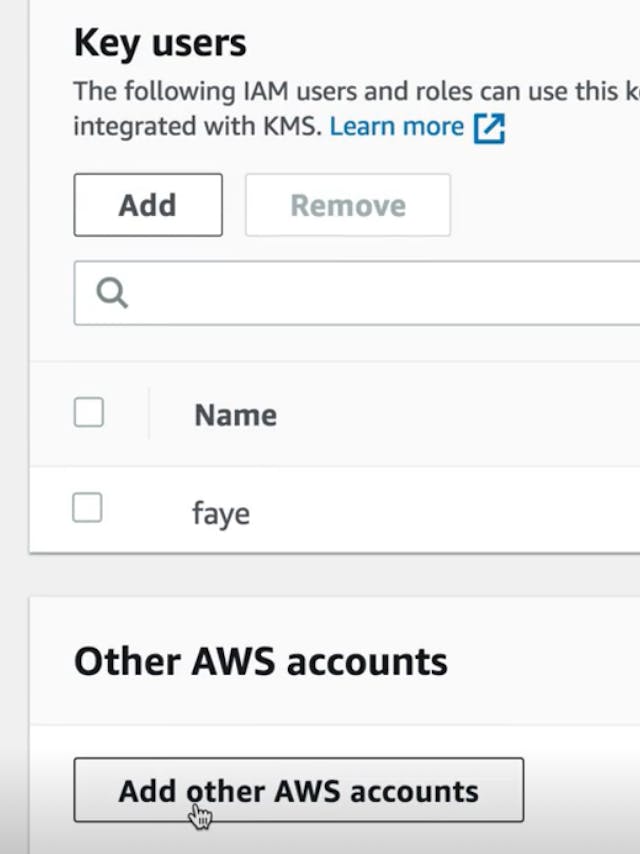Toggle the select-all checkbox in the table header
640x854 pixels.
coord(87,412)
